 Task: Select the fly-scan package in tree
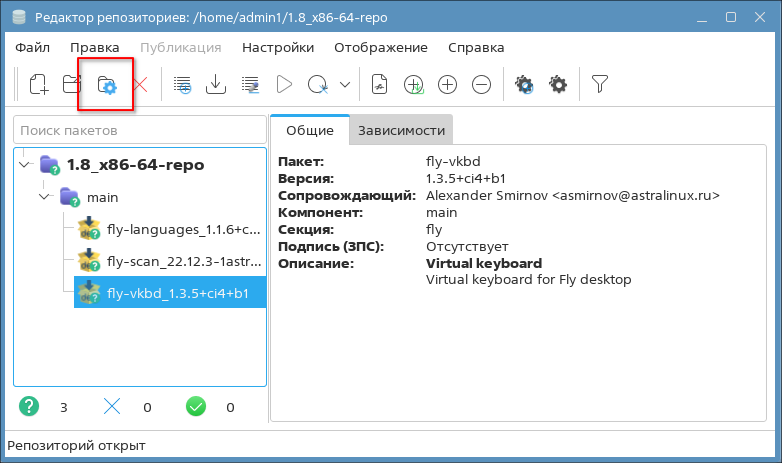pos(168,261)
